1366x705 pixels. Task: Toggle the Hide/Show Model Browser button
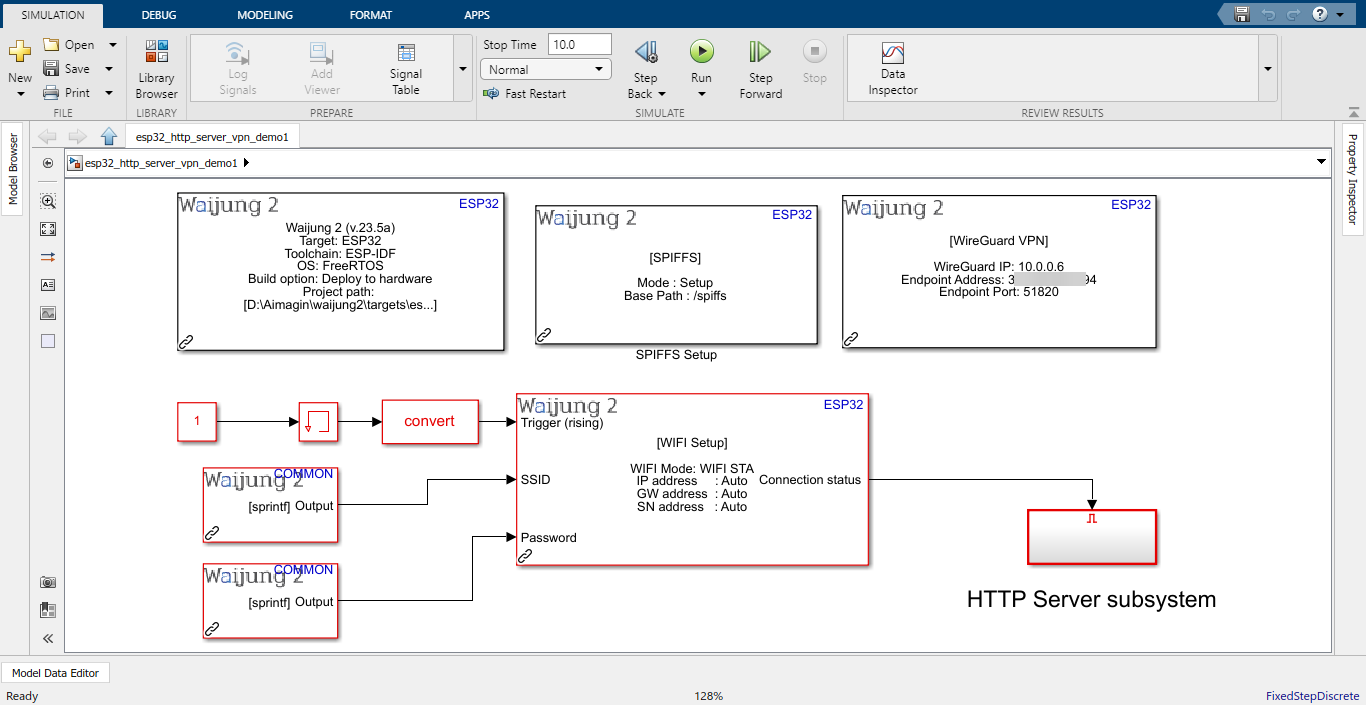[x=48, y=163]
